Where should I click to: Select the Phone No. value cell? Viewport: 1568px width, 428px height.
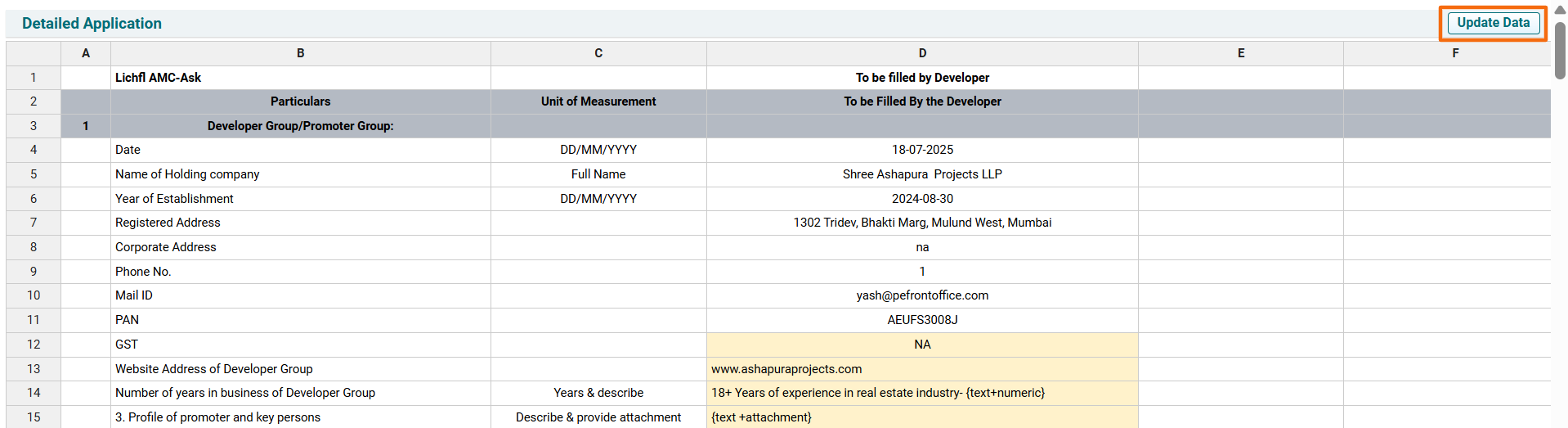[922, 272]
